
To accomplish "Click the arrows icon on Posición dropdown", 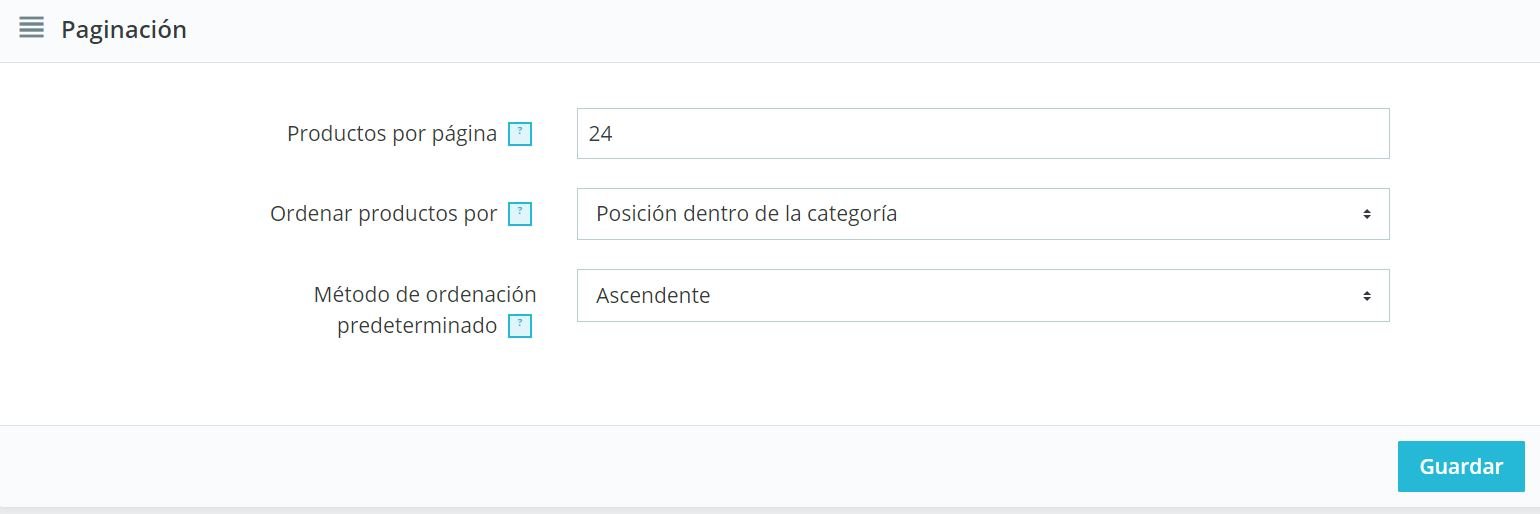I will pyautogui.click(x=1366, y=214).
